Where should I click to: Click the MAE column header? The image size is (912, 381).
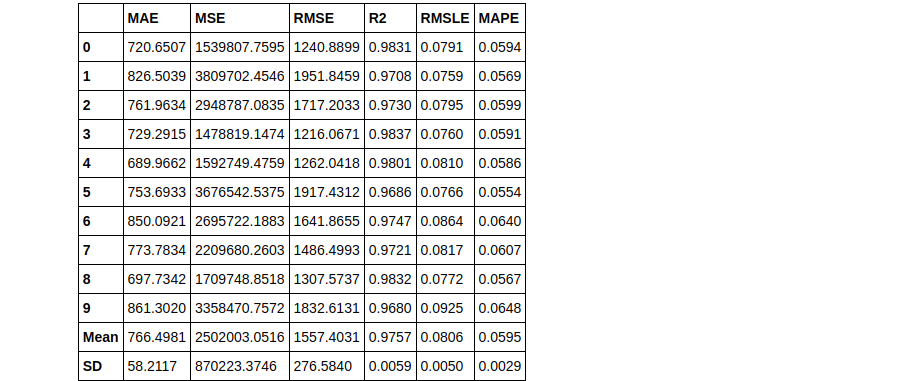pos(143,18)
